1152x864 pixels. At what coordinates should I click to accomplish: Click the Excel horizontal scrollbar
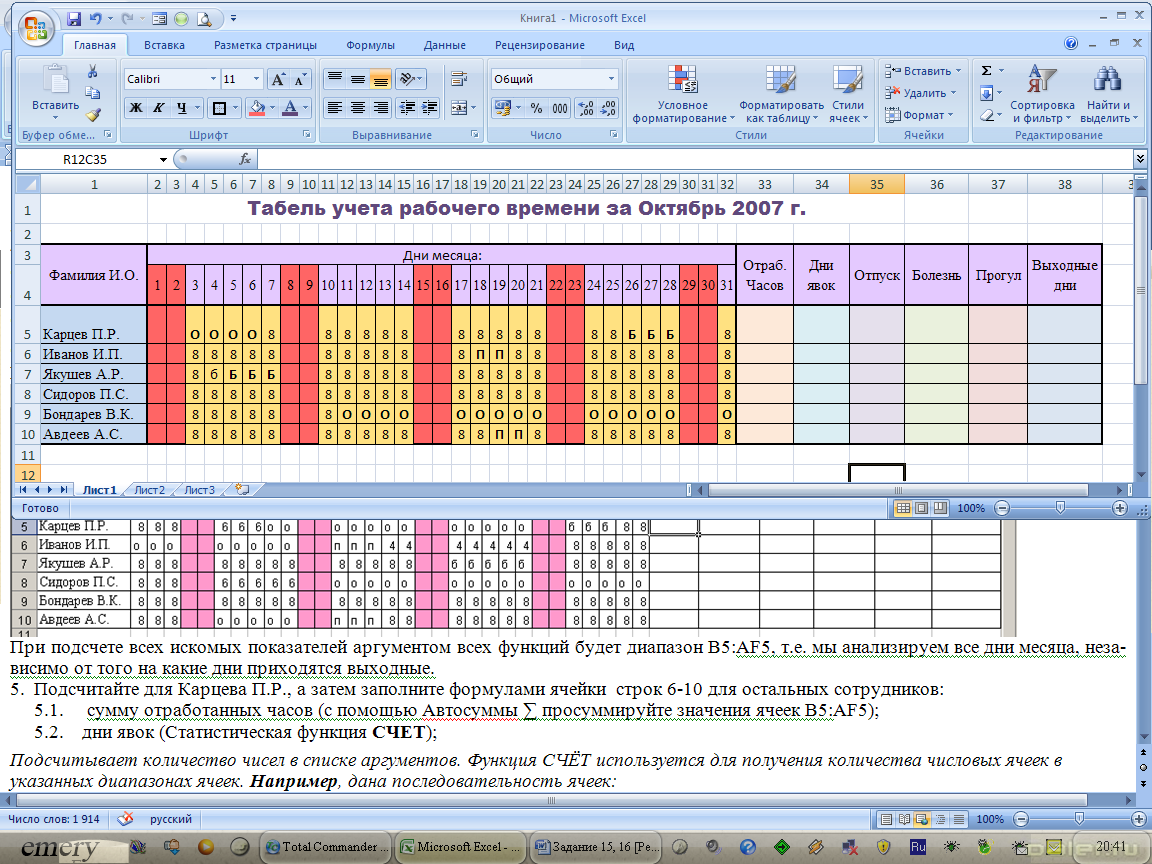(898, 490)
